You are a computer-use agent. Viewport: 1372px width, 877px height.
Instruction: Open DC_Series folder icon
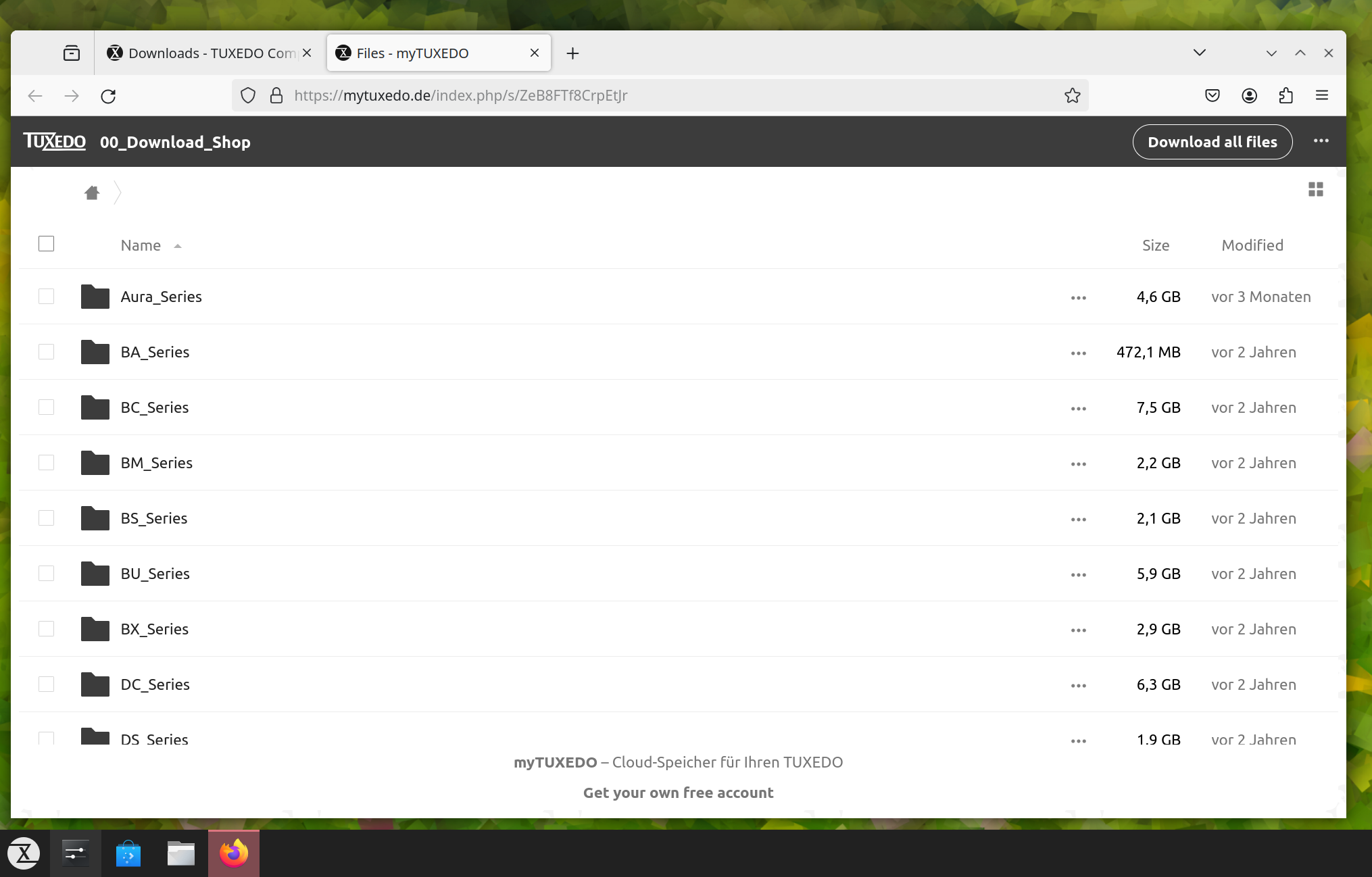95,684
